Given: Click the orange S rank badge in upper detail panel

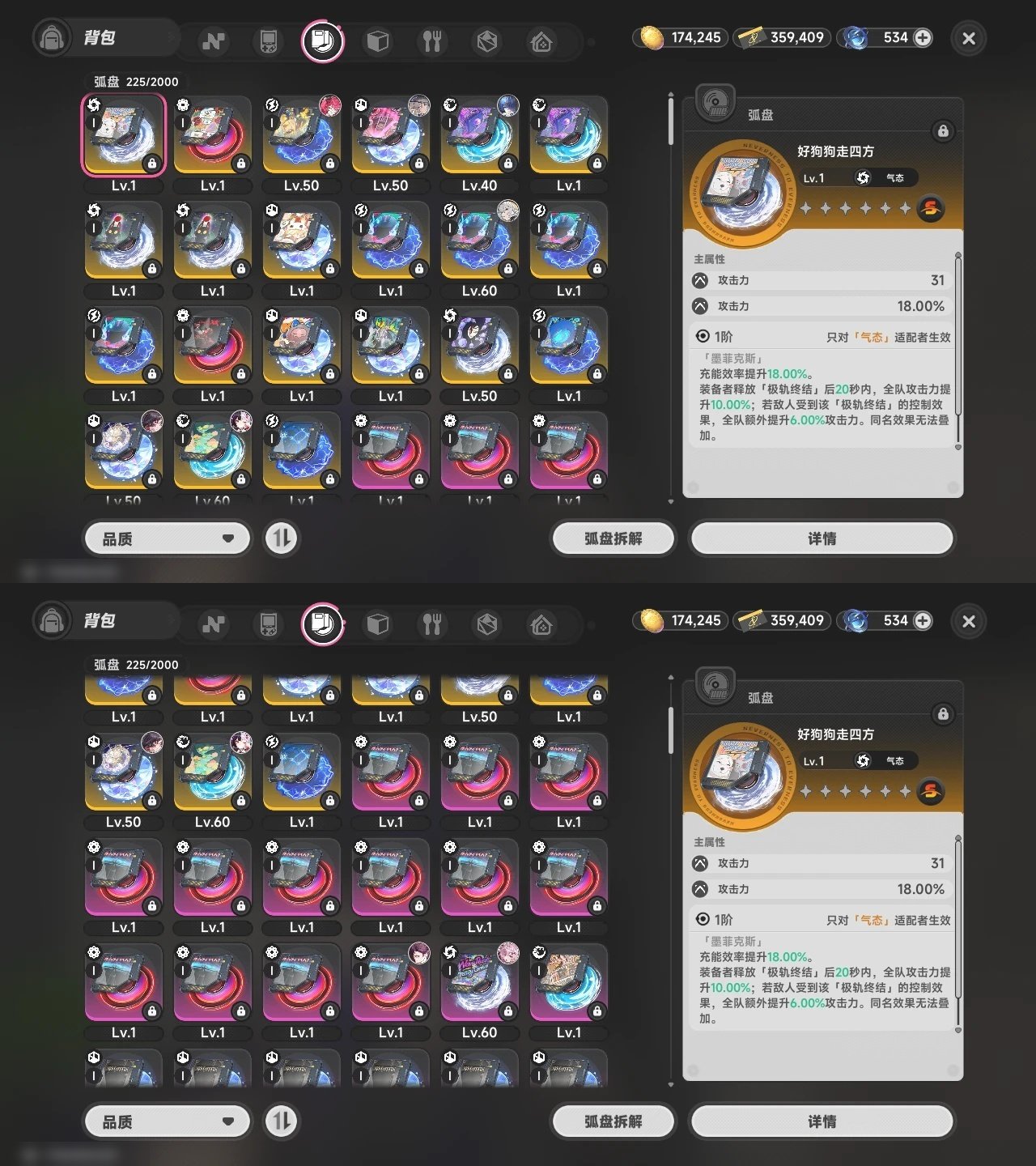Looking at the screenshot, I should 931,208.
